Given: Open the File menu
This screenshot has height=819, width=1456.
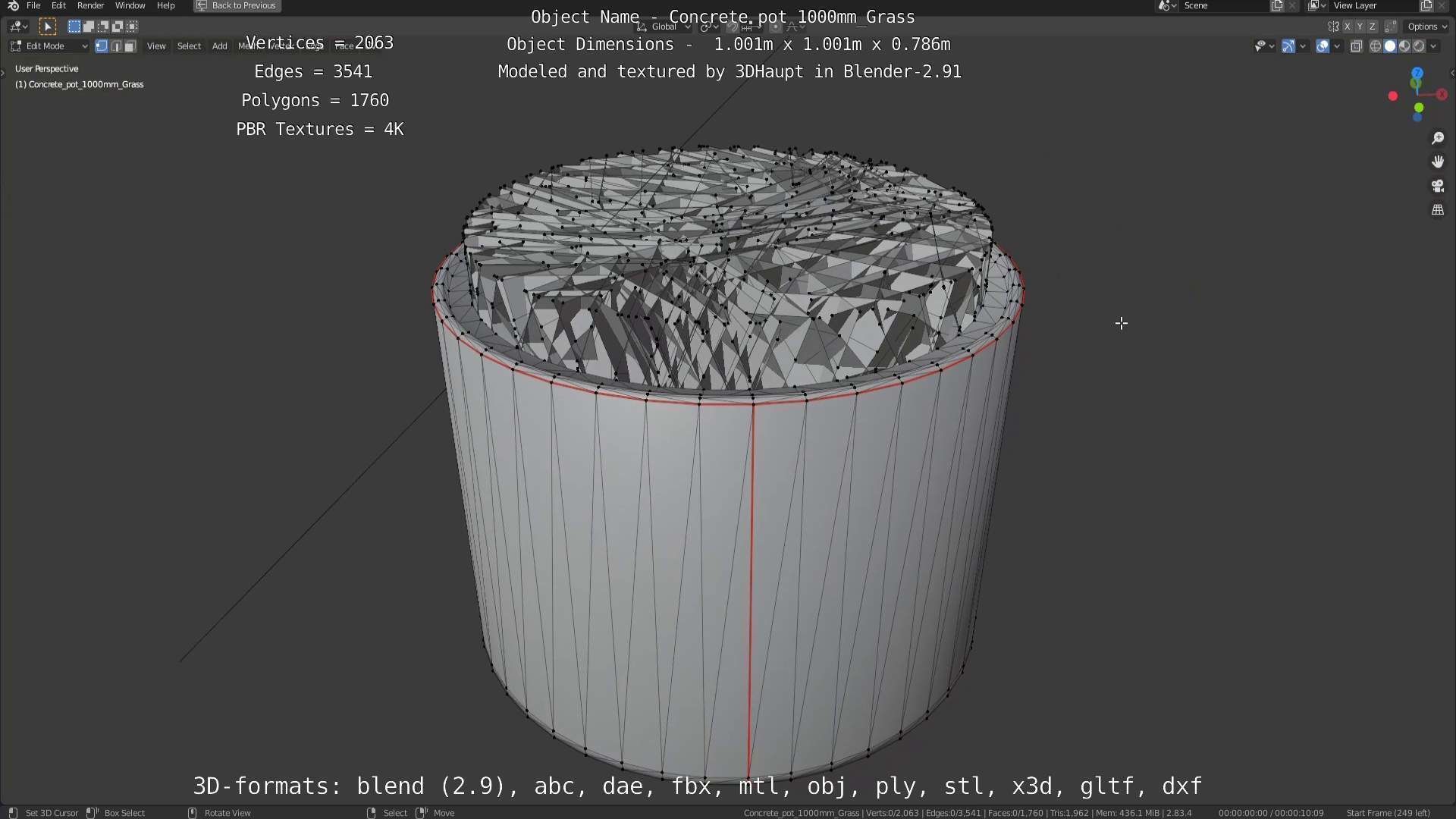Looking at the screenshot, I should tap(33, 5).
